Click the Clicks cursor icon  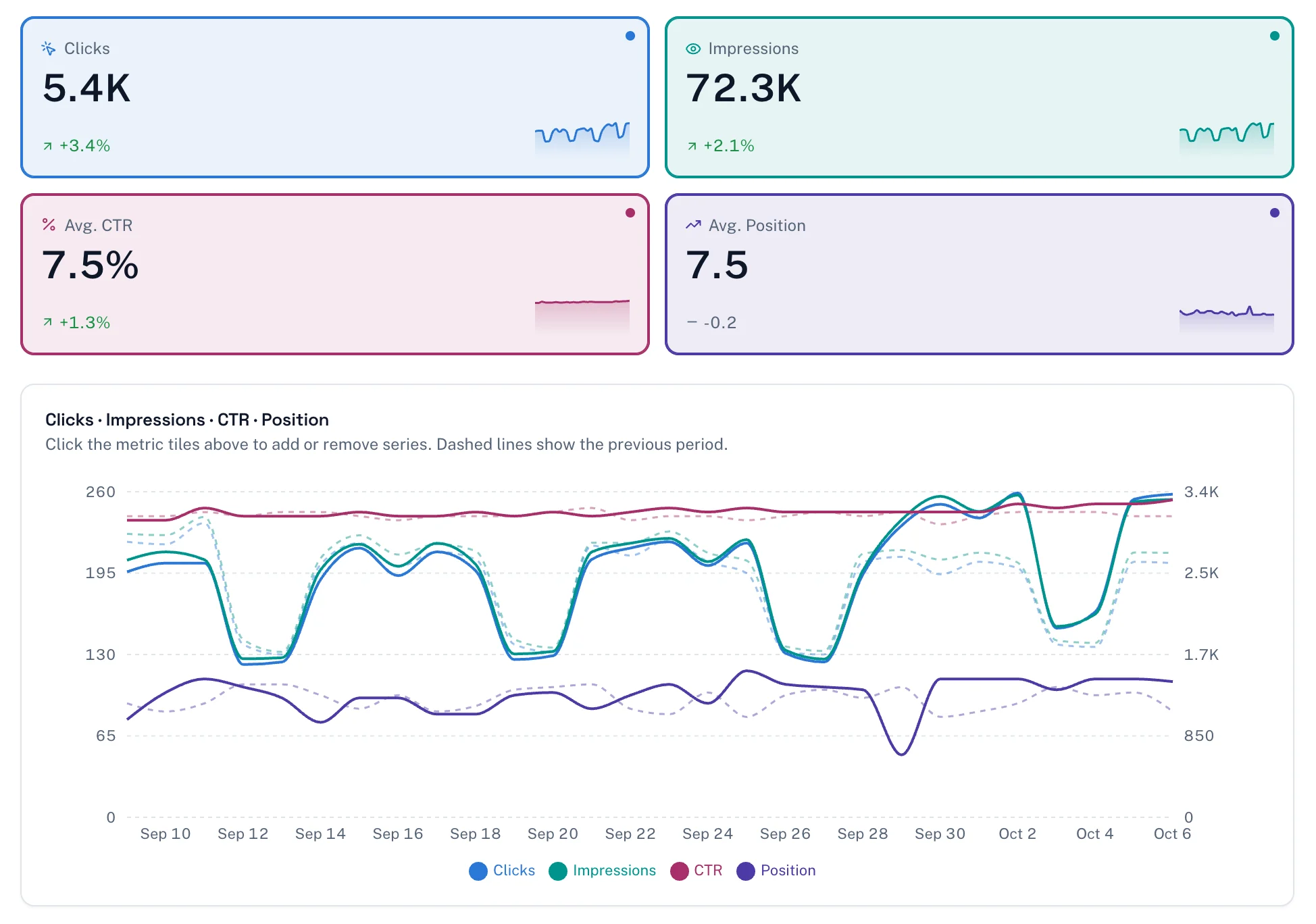pyautogui.click(x=49, y=49)
